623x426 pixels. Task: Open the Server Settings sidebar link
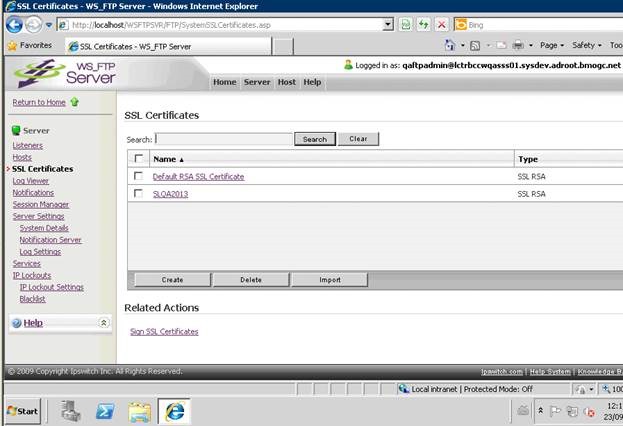[38, 217]
